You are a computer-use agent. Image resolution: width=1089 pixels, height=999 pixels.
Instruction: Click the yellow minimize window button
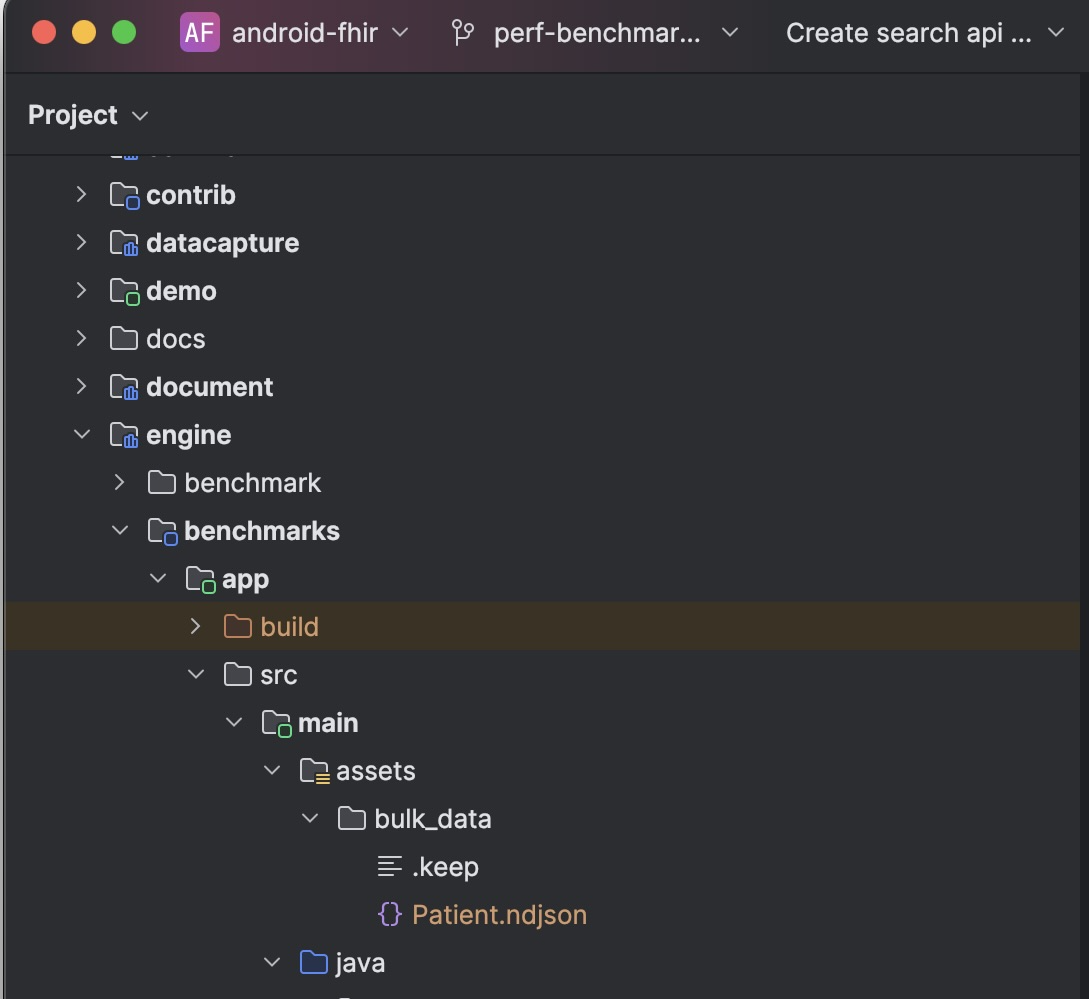pos(84,32)
